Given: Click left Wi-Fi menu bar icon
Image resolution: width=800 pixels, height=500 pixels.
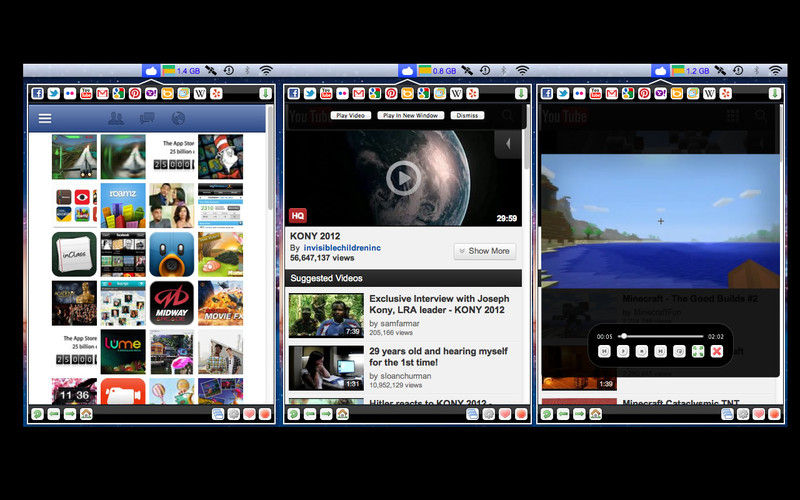Looking at the screenshot, I should pyautogui.click(x=266, y=70).
